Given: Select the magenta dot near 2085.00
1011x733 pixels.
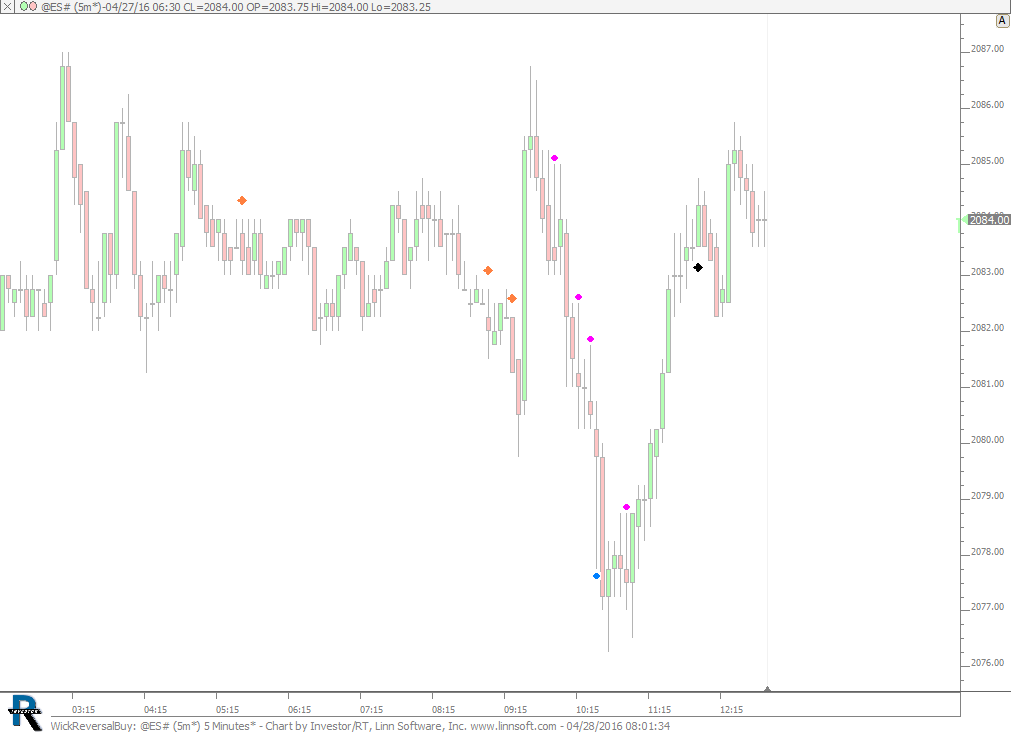Looking at the screenshot, I should tap(555, 158).
